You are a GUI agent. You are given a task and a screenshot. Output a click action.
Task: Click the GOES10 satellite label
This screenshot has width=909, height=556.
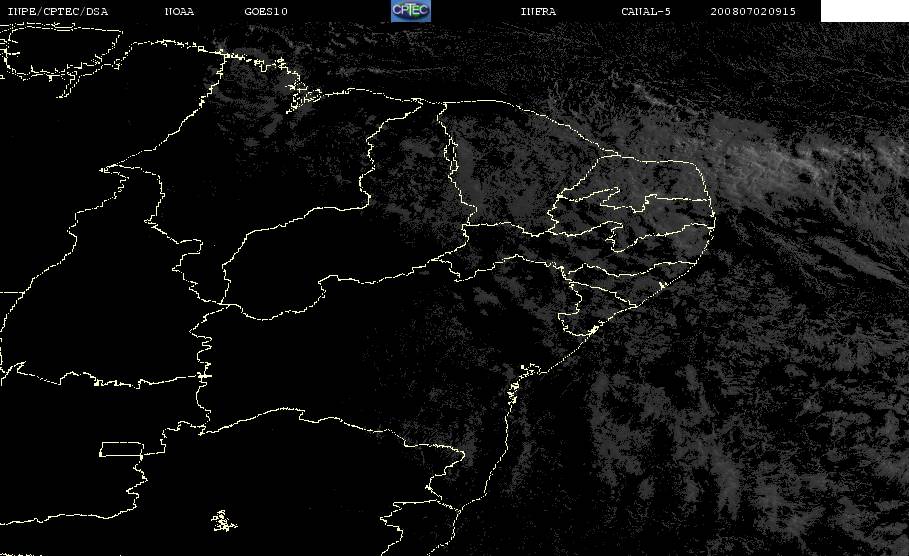[x=266, y=12]
